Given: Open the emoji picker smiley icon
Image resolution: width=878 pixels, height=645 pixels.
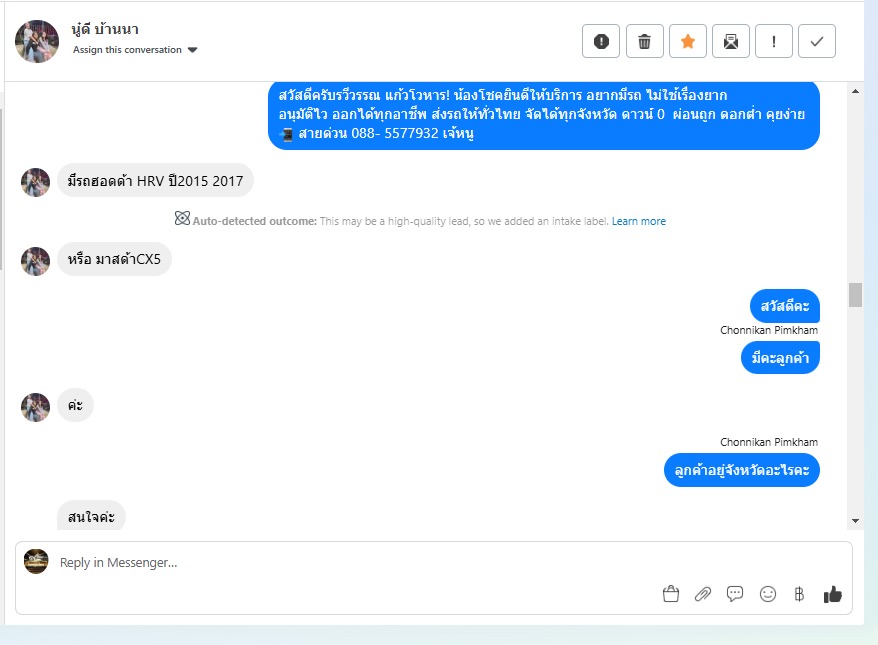Looking at the screenshot, I should tap(768, 594).
